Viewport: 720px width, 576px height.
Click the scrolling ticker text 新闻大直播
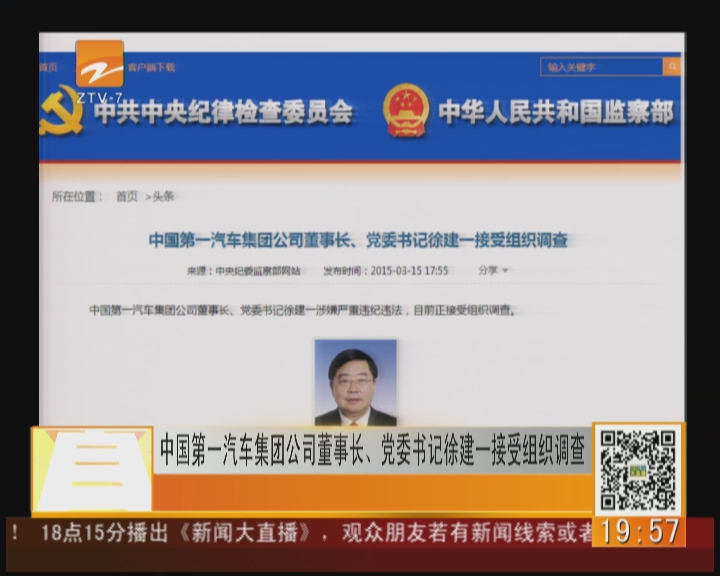[244, 533]
